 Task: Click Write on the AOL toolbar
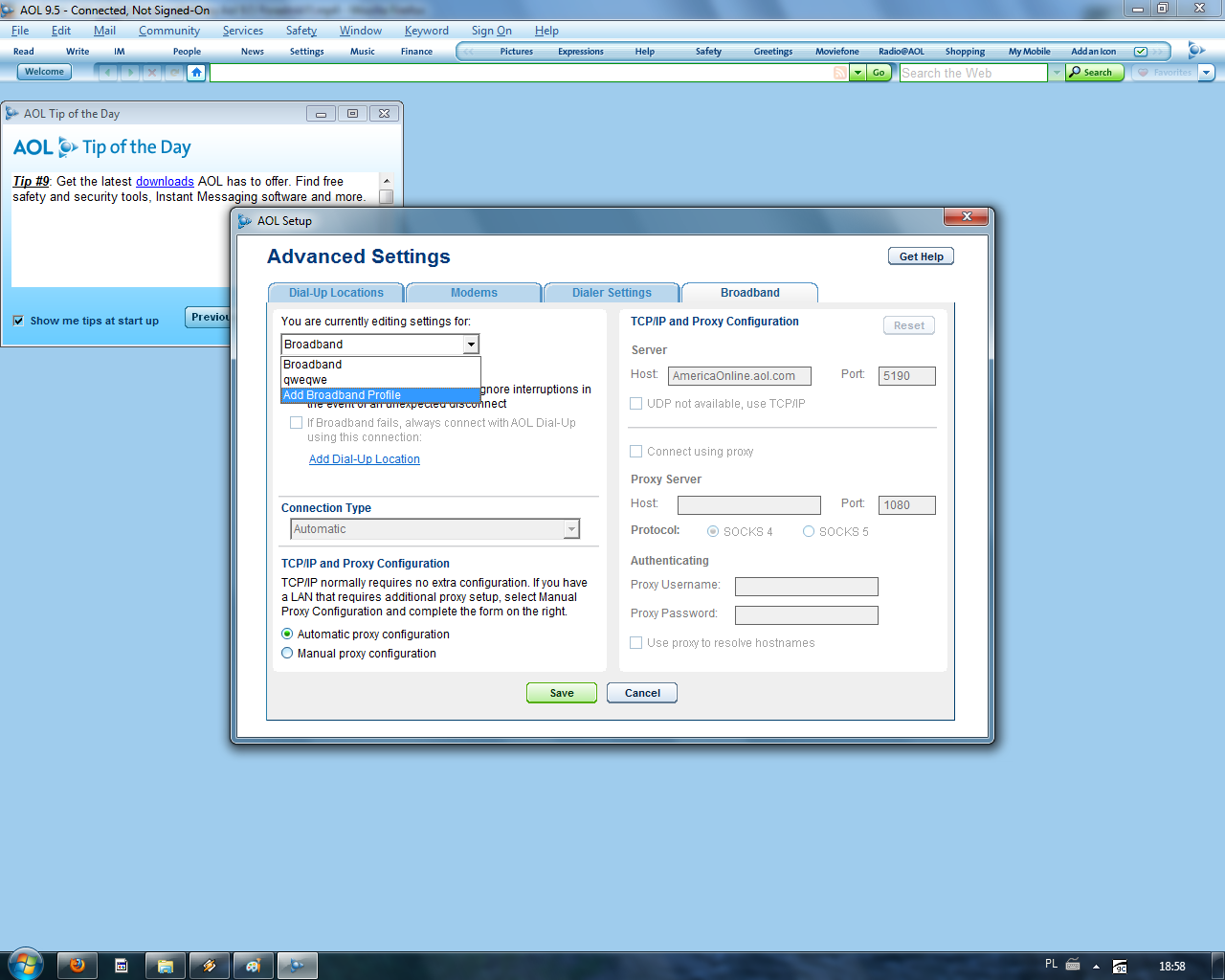pos(78,52)
